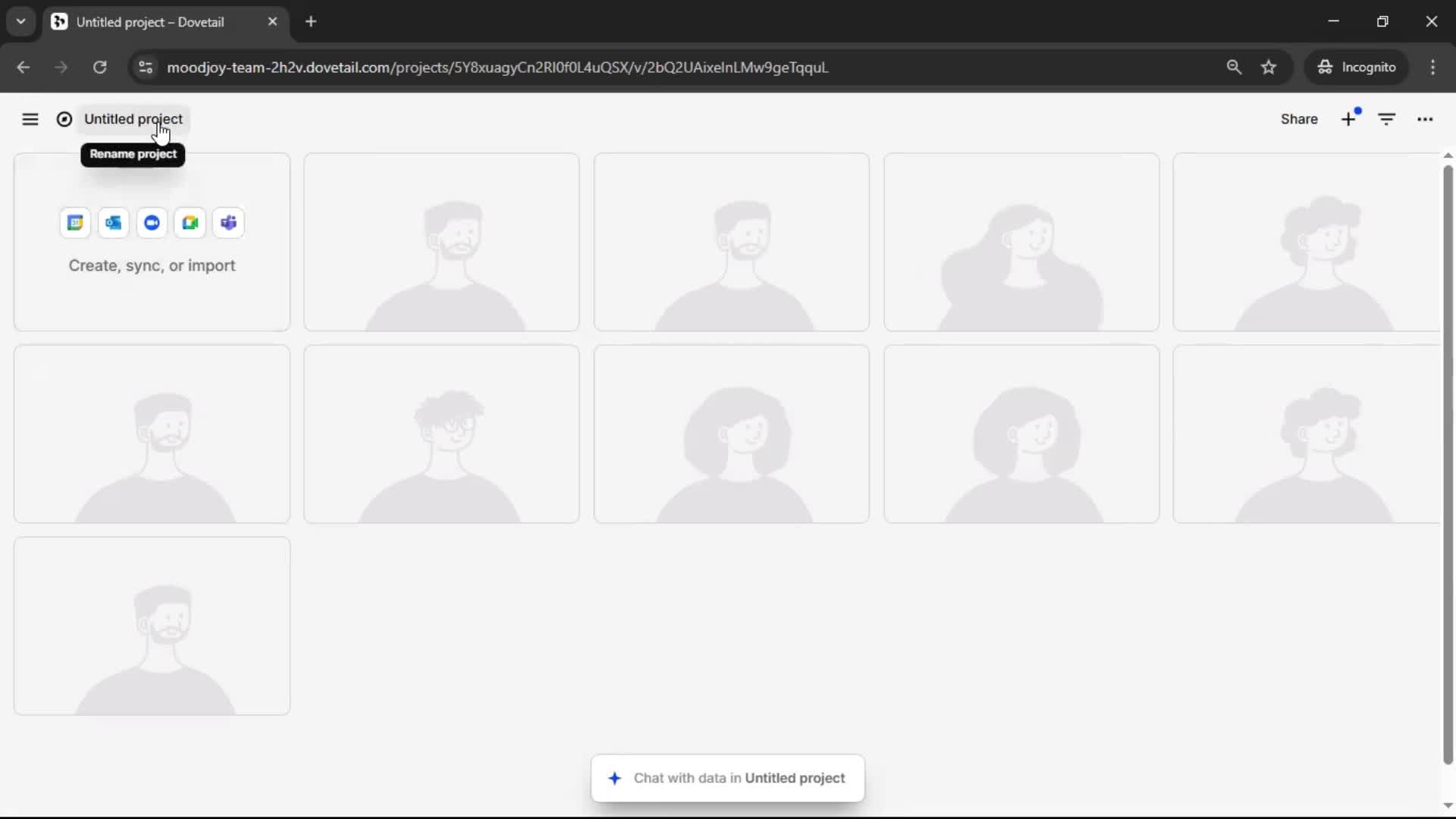
Task: Click the Google Meet integration icon
Action: point(190,223)
